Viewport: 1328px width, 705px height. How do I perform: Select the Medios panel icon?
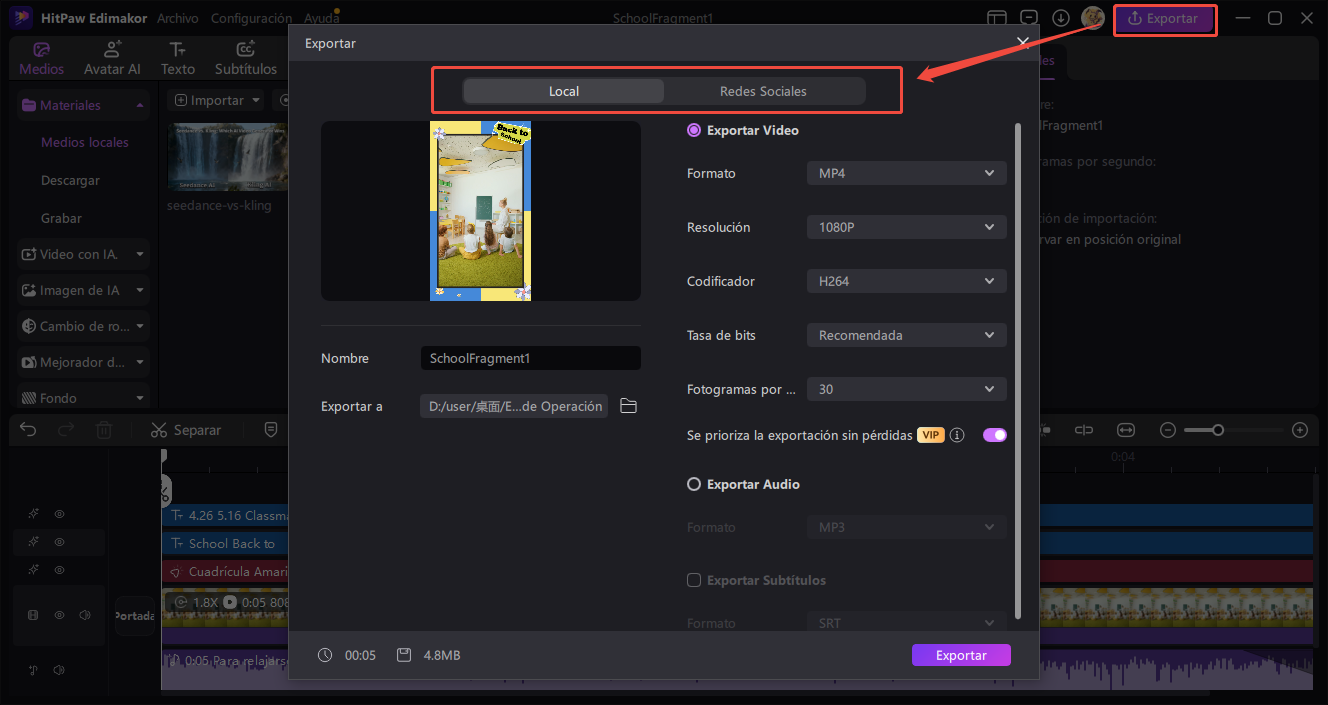41,57
